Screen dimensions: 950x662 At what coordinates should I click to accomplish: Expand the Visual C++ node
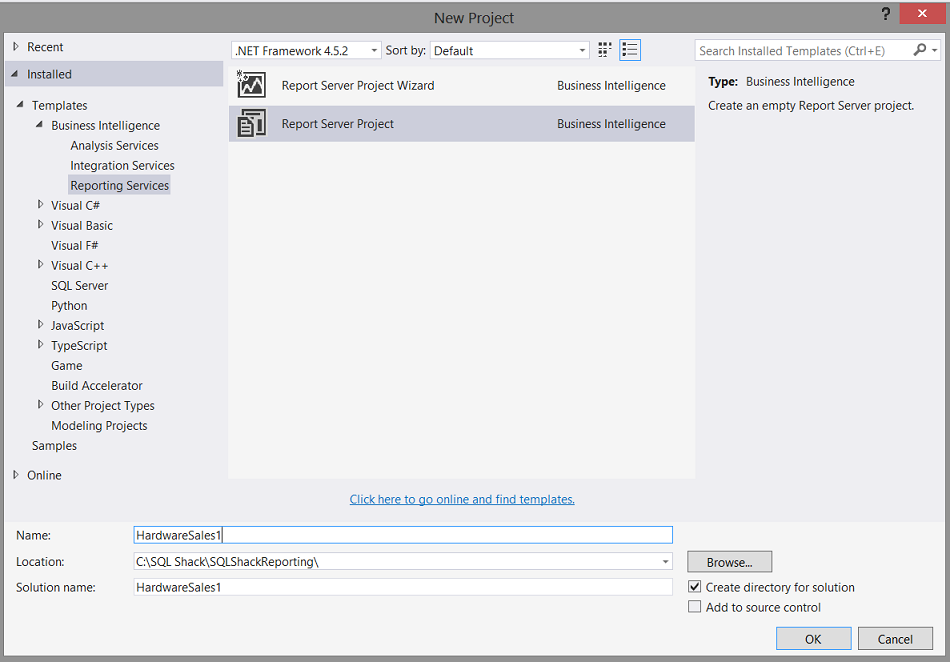tap(41, 265)
